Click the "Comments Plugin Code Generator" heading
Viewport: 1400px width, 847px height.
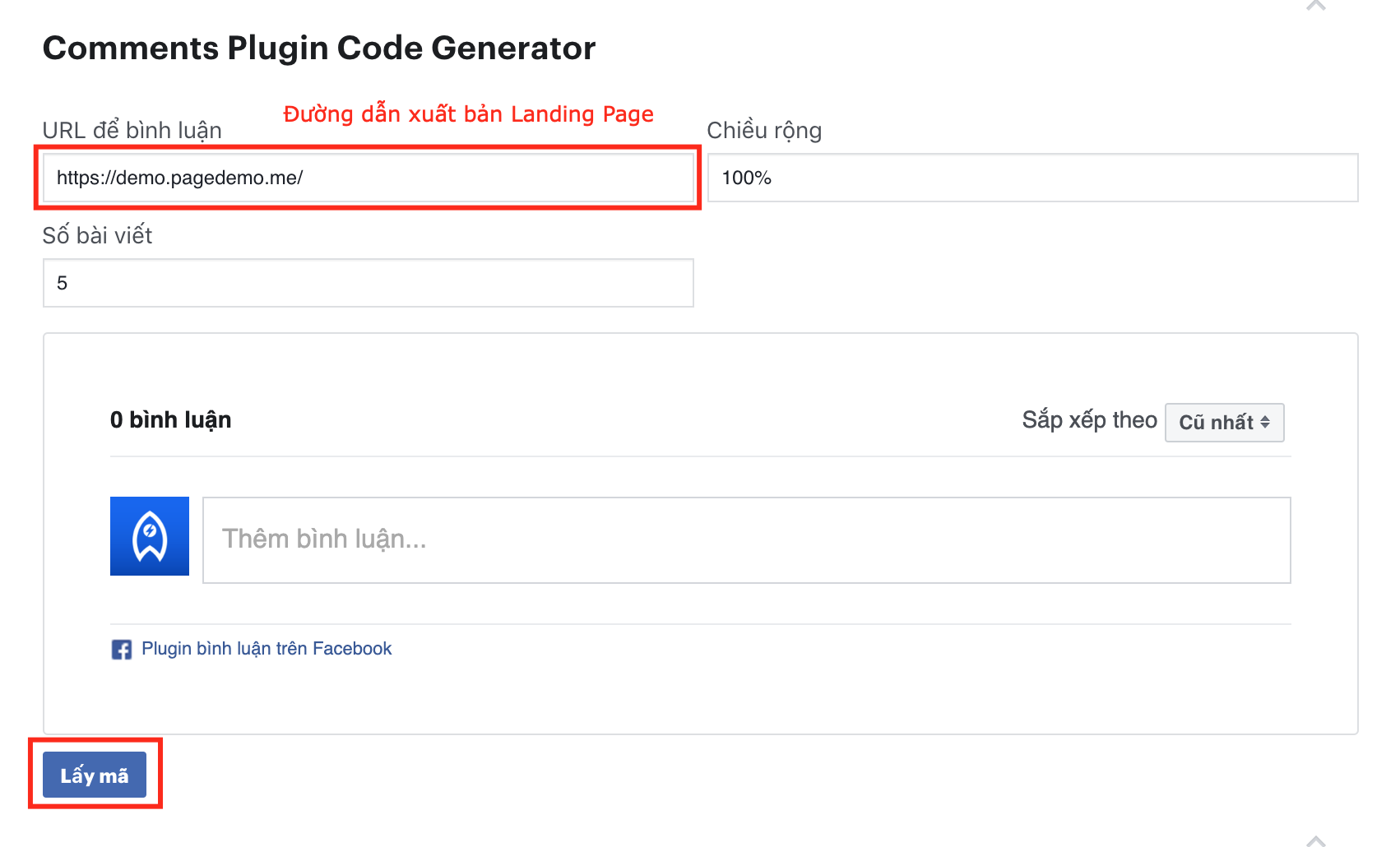(319, 49)
